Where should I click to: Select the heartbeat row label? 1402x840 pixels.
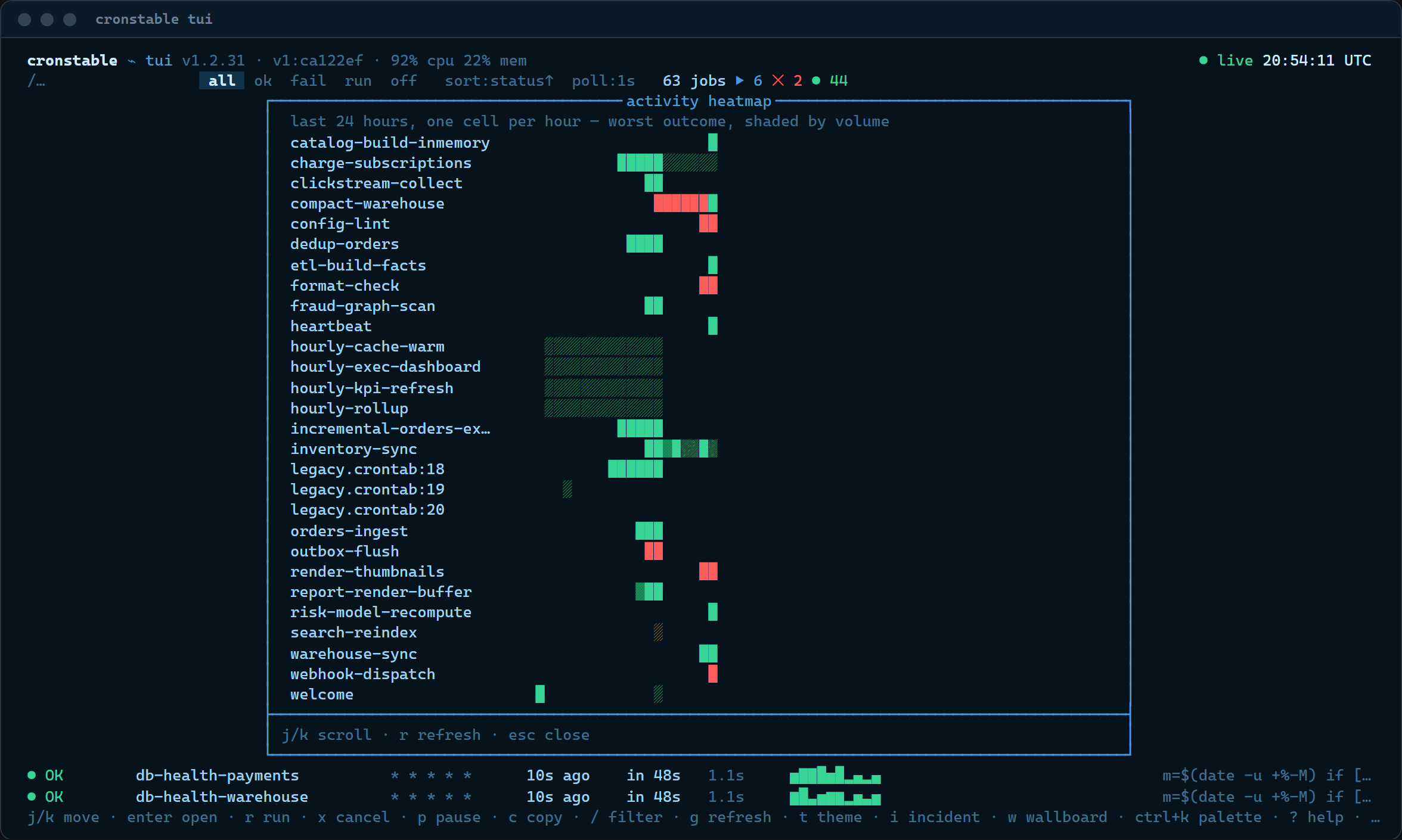click(331, 326)
